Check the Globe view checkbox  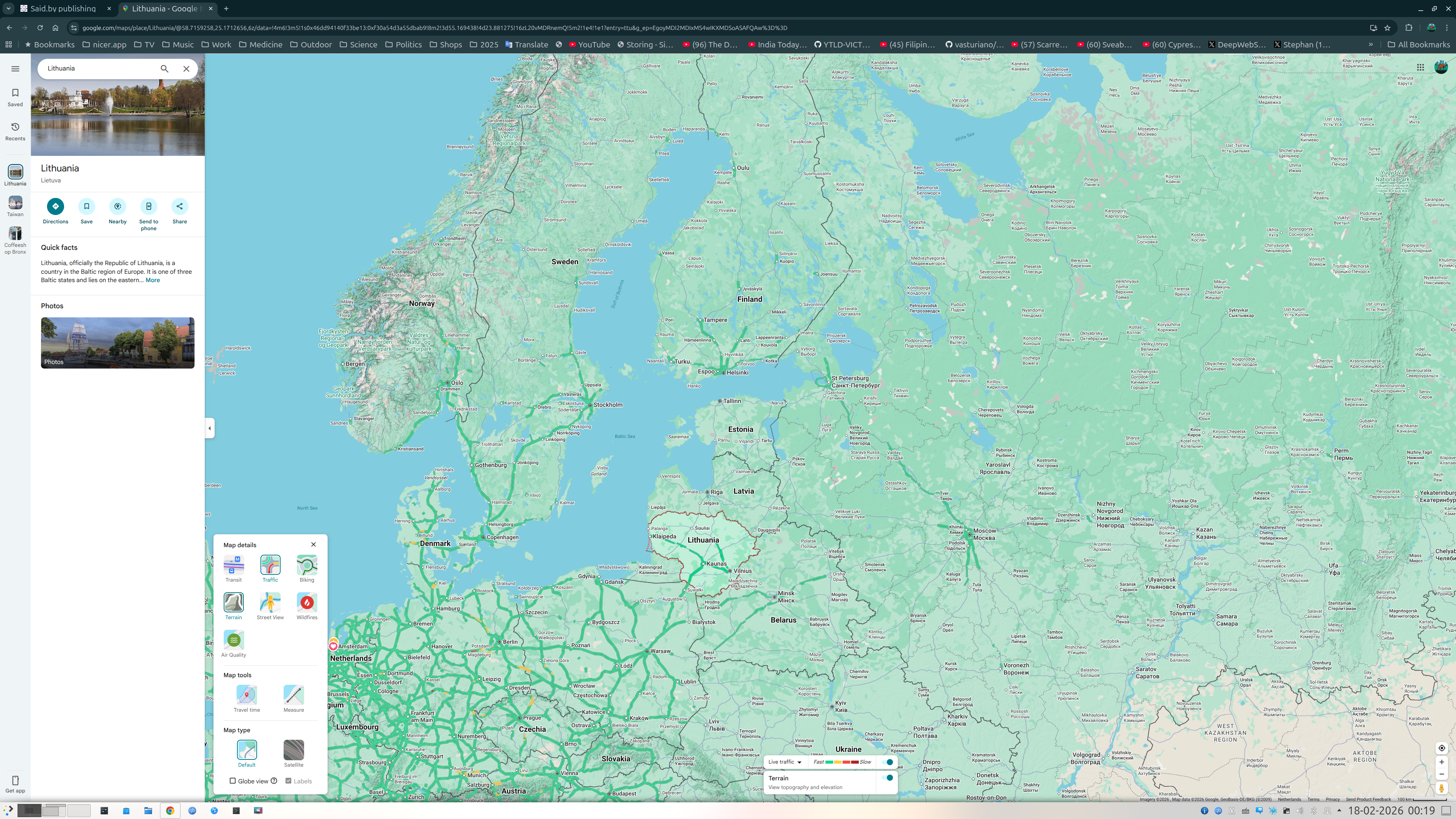[x=232, y=781]
